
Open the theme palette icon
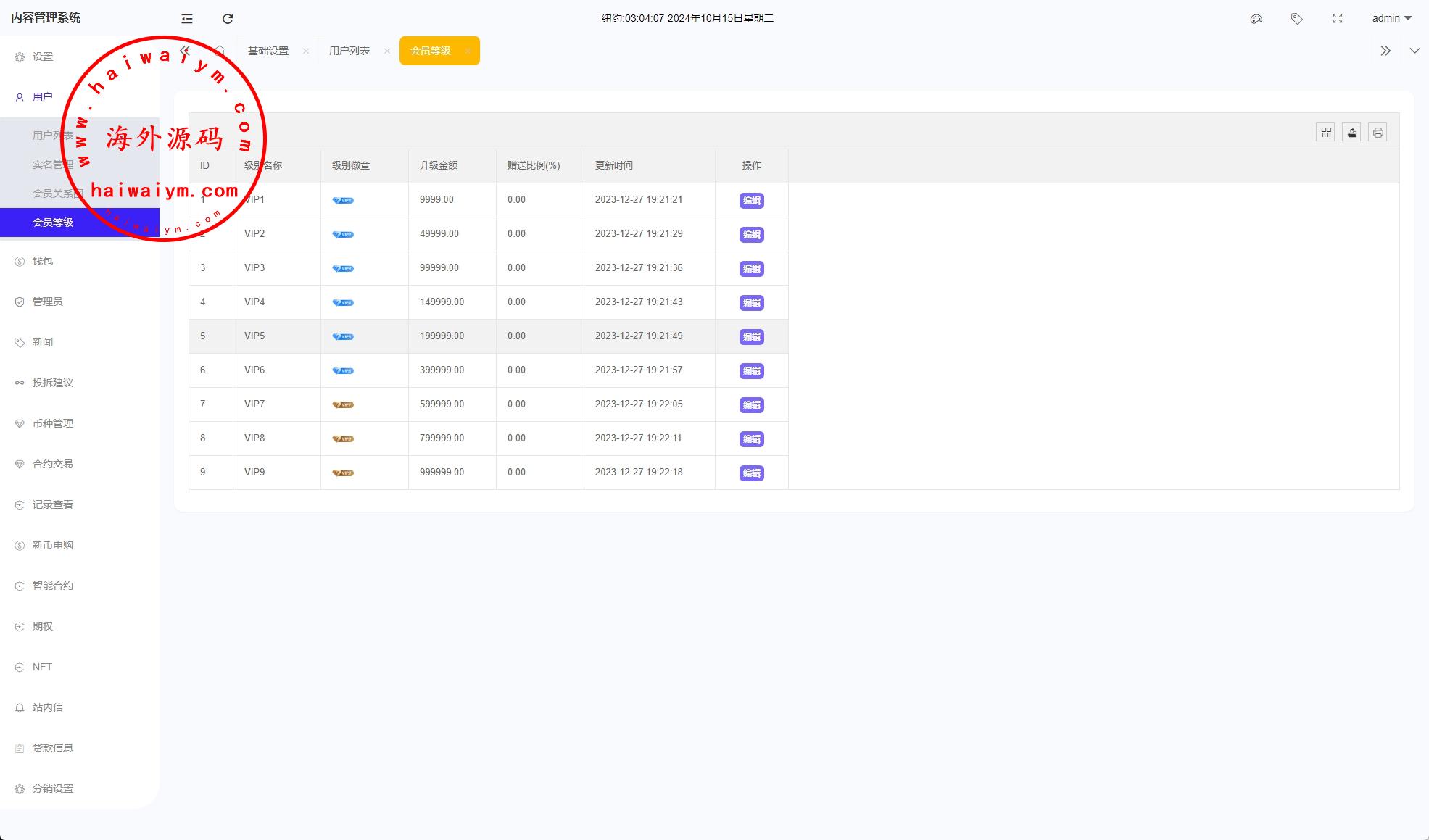pyautogui.click(x=1256, y=19)
